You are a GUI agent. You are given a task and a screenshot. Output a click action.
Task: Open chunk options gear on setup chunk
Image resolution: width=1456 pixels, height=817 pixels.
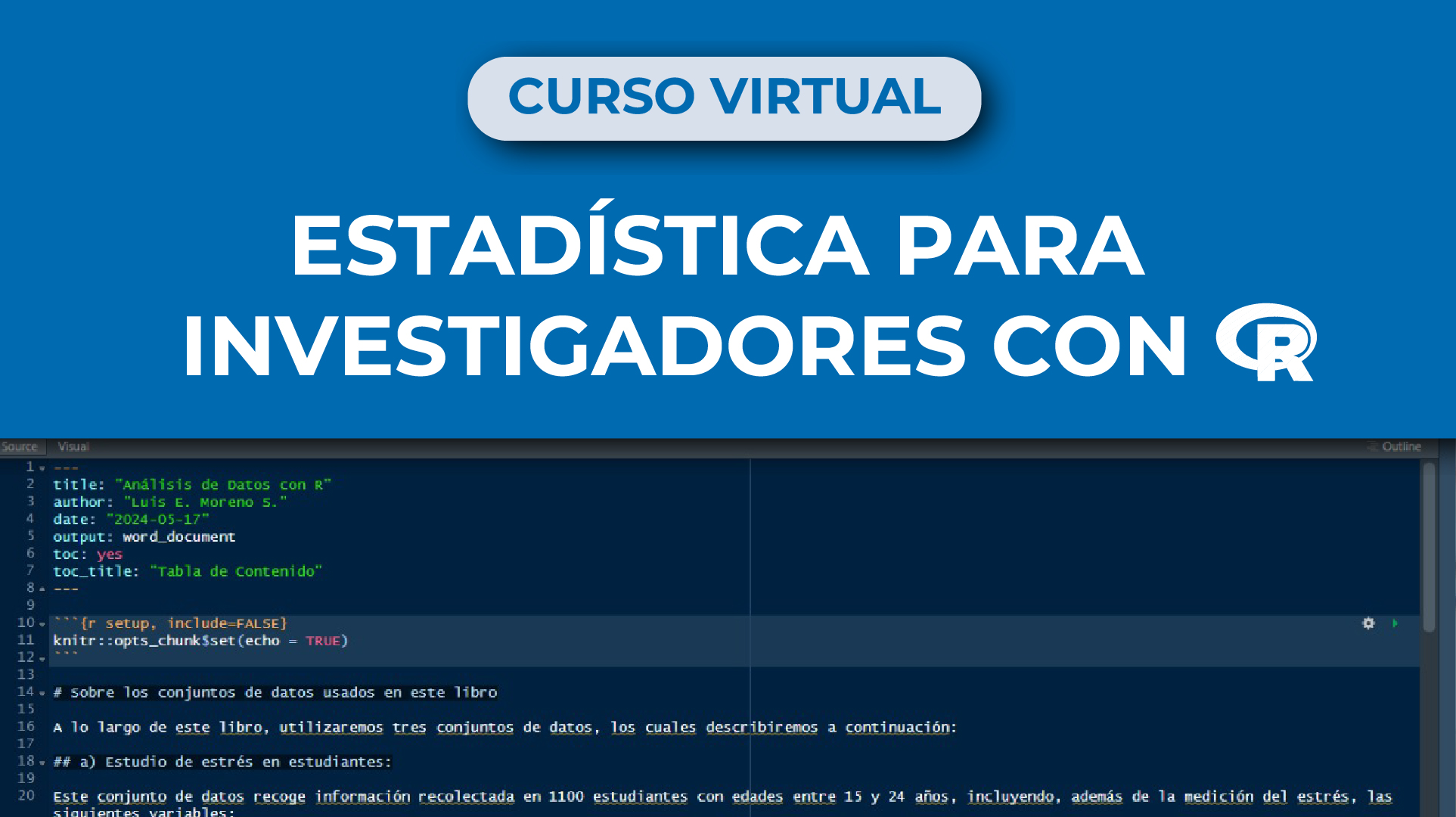coord(1368,623)
